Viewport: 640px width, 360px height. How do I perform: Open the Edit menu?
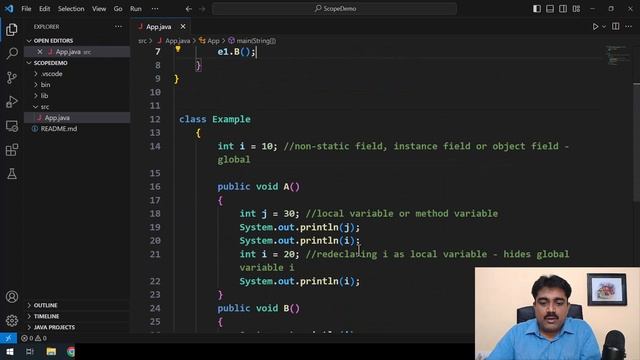[44, 9]
